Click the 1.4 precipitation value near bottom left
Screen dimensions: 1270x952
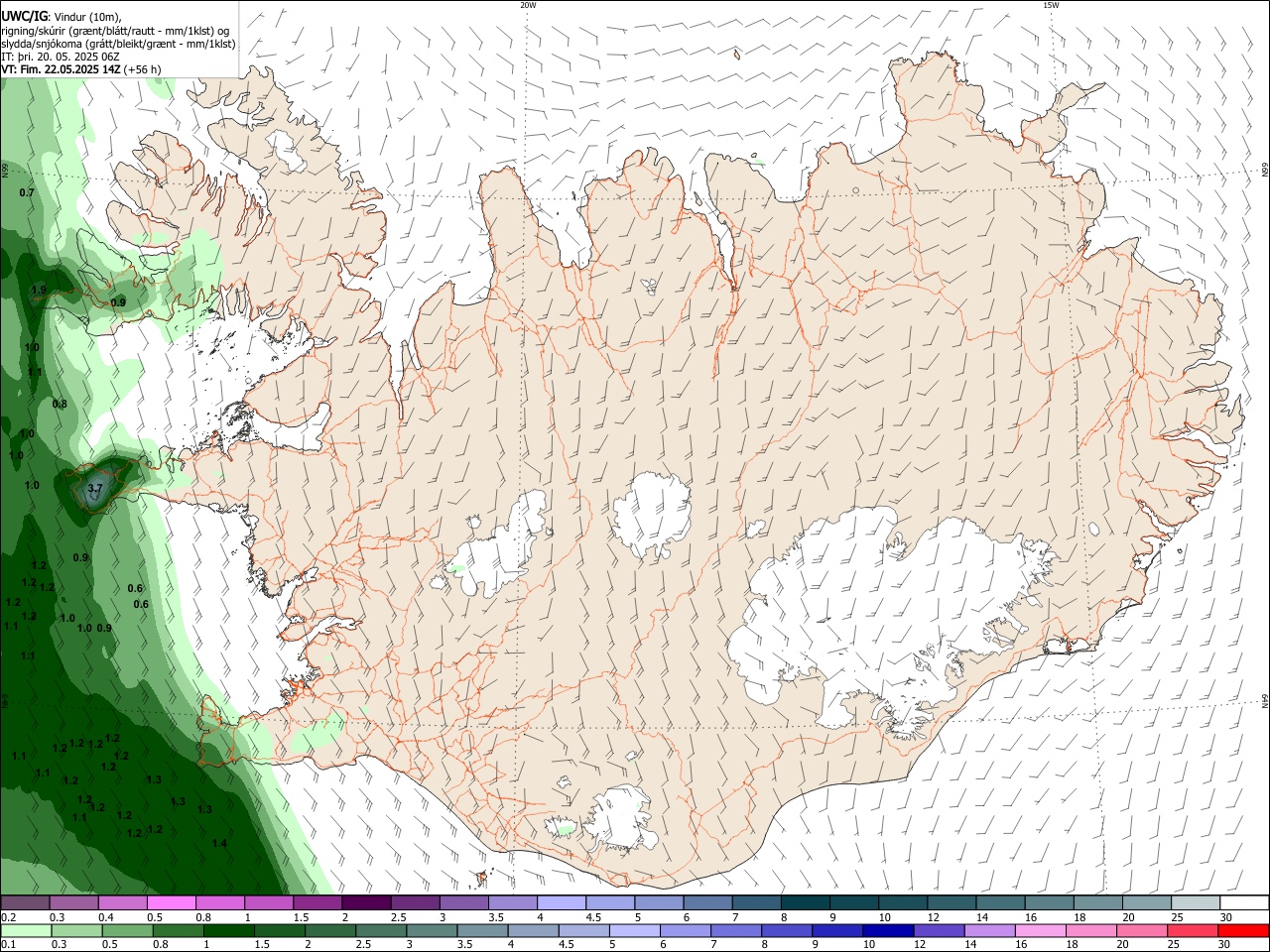pyautogui.click(x=219, y=843)
